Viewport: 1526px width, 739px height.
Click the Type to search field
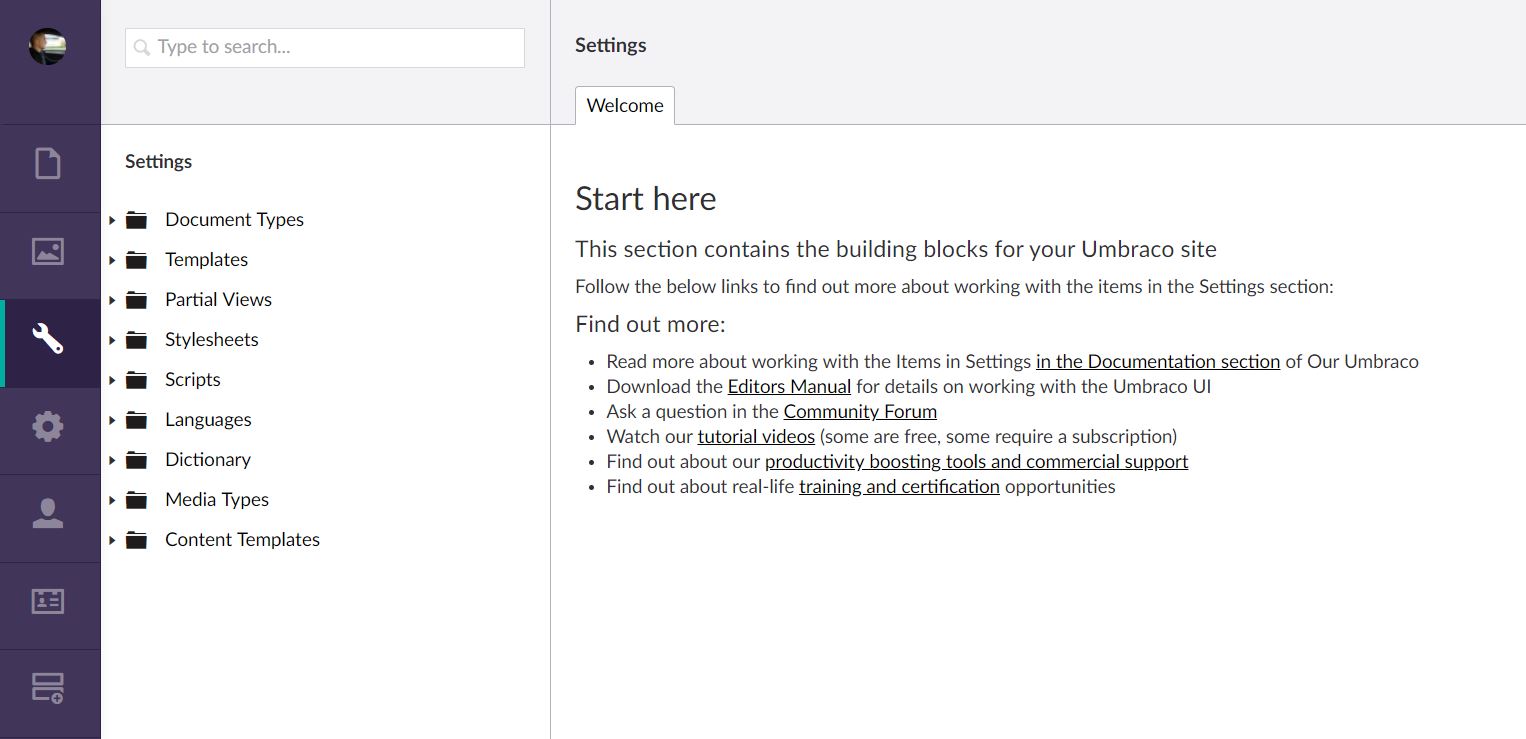pos(325,48)
